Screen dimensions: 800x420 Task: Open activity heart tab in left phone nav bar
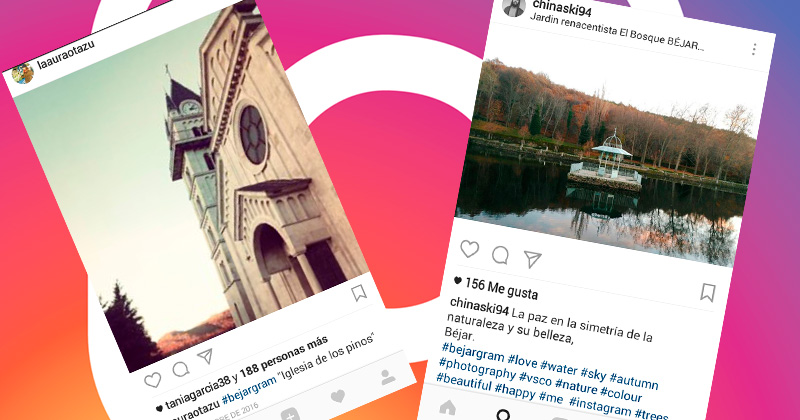tap(338, 396)
